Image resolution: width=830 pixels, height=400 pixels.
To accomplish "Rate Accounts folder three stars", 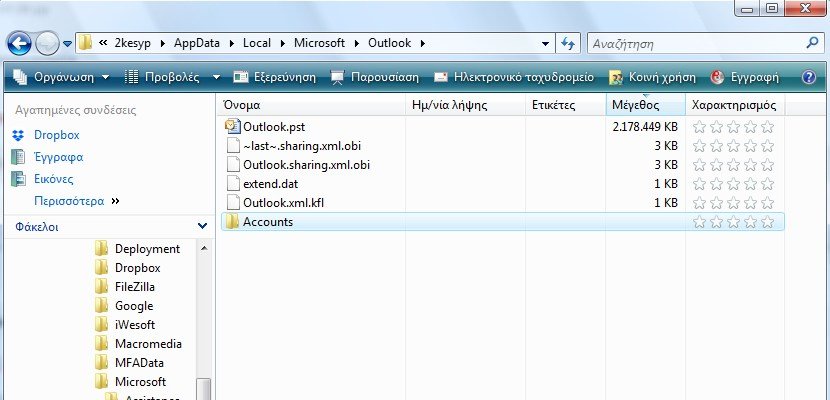I will pos(733,222).
